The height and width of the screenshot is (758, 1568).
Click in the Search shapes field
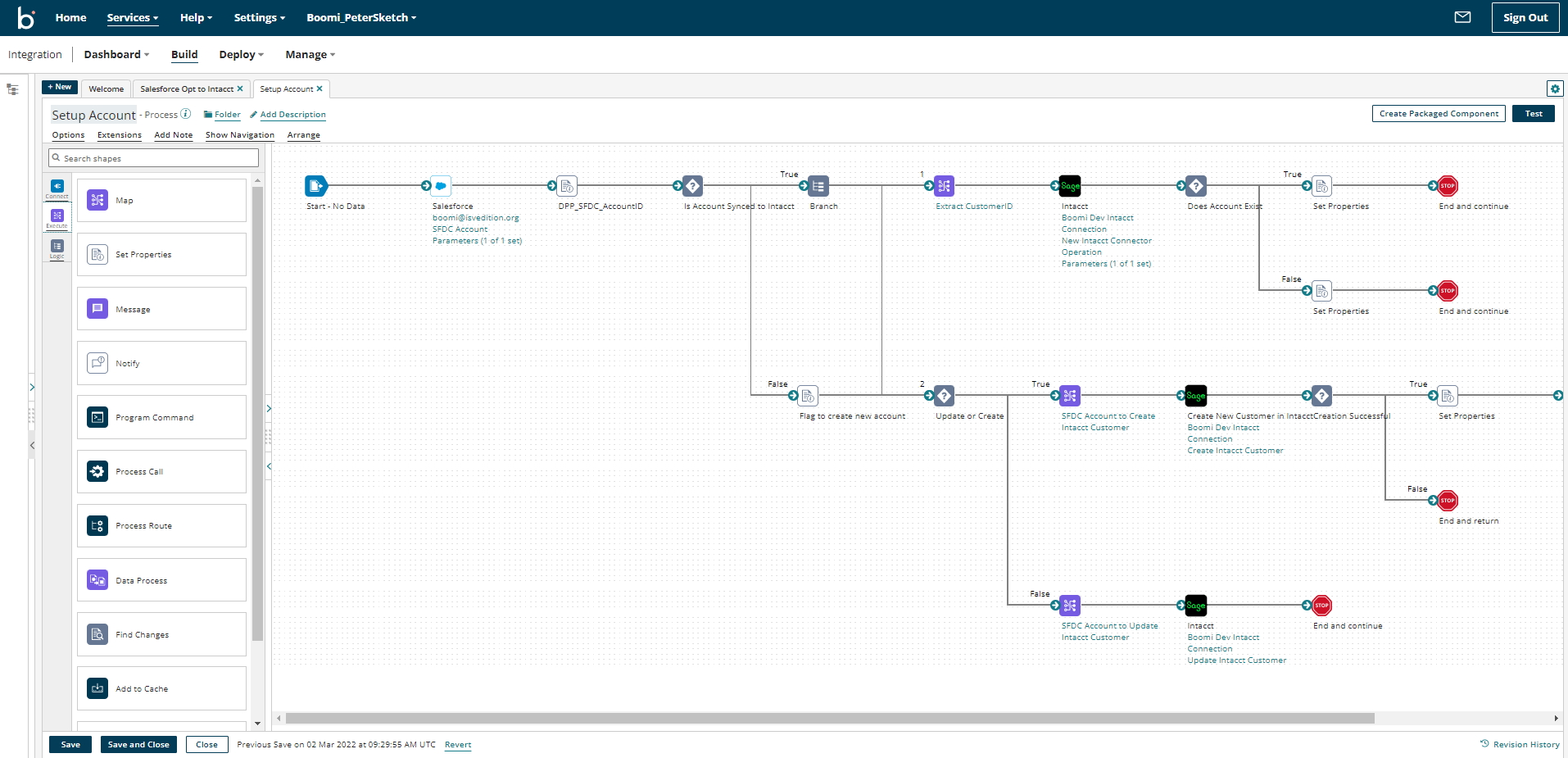154,158
